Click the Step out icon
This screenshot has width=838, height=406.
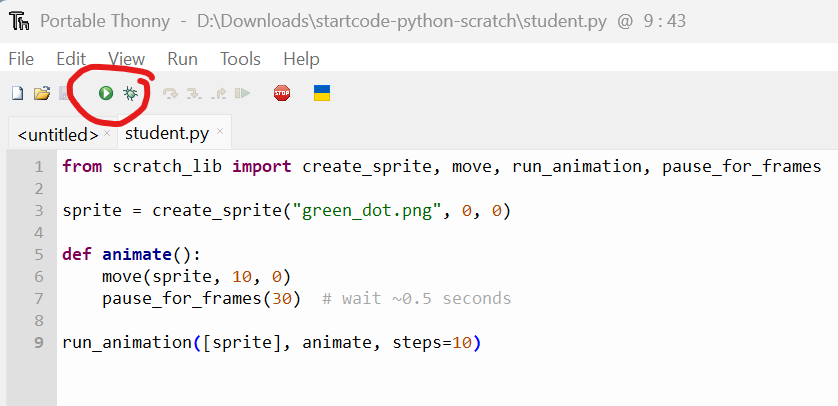point(218,94)
